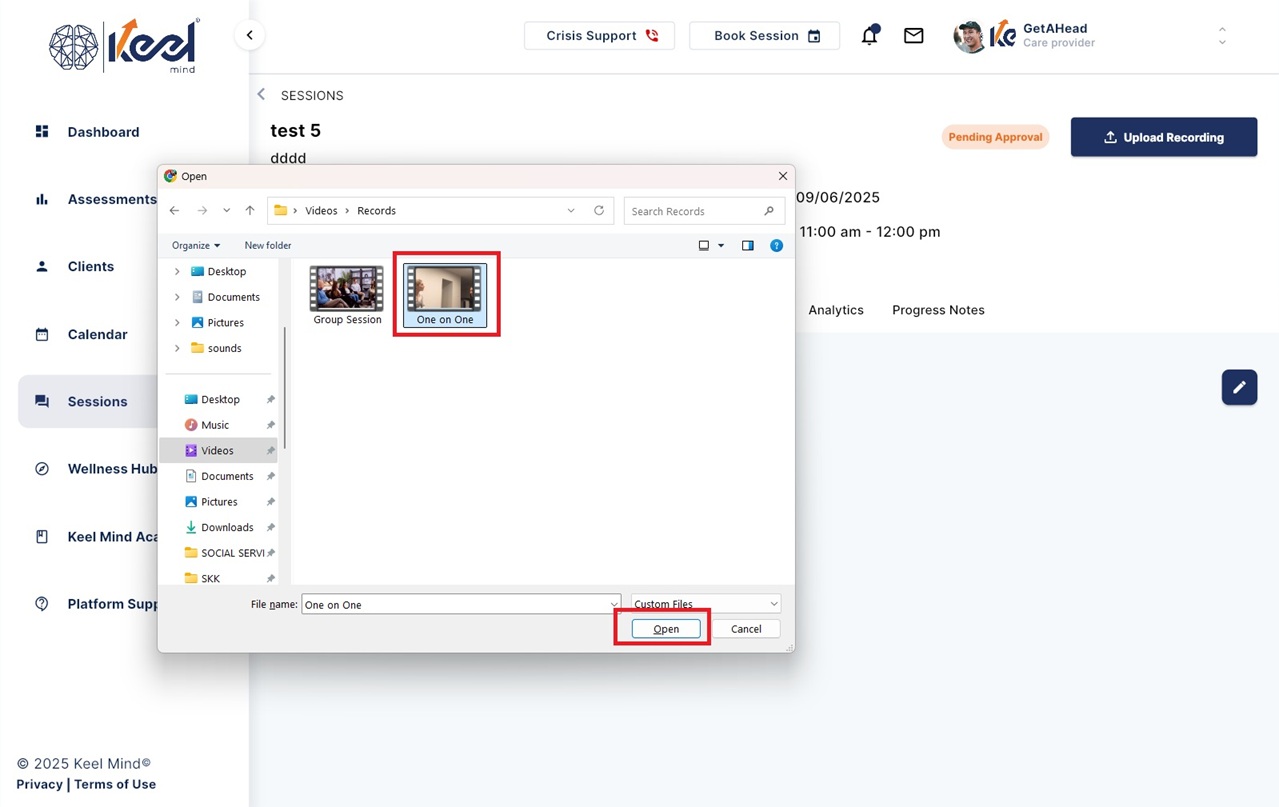Switch to the Progress Notes tab
This screenshot has width=1279, height=807.
point(938,310)
